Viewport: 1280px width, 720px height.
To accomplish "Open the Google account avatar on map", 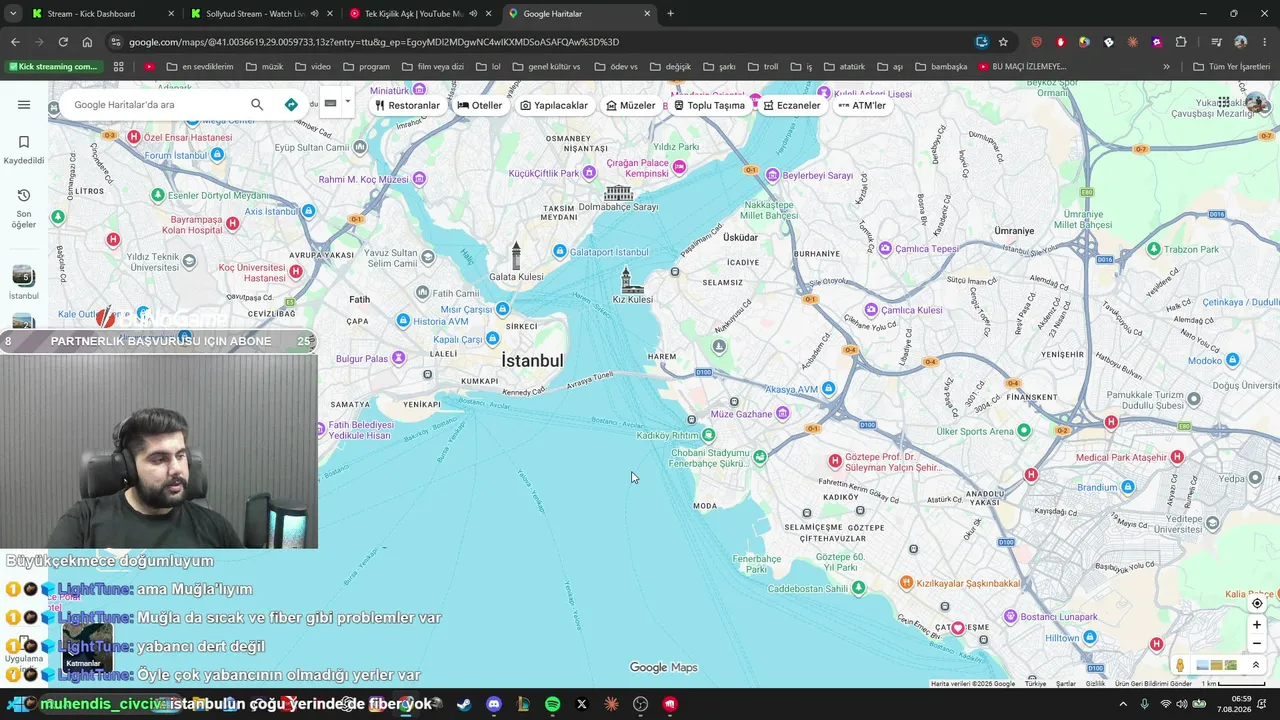I will tap(1256, 104).
